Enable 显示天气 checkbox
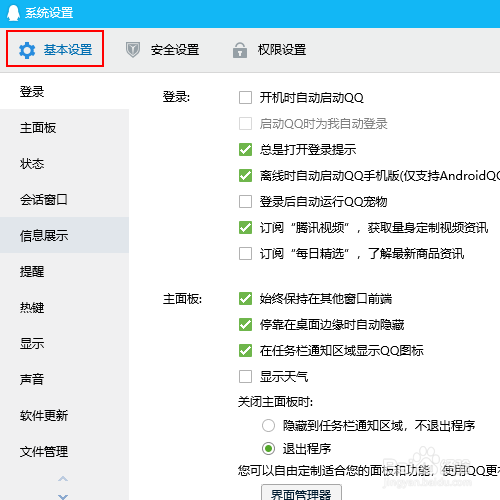Screen dimensions: 500x500 (245, 377)
